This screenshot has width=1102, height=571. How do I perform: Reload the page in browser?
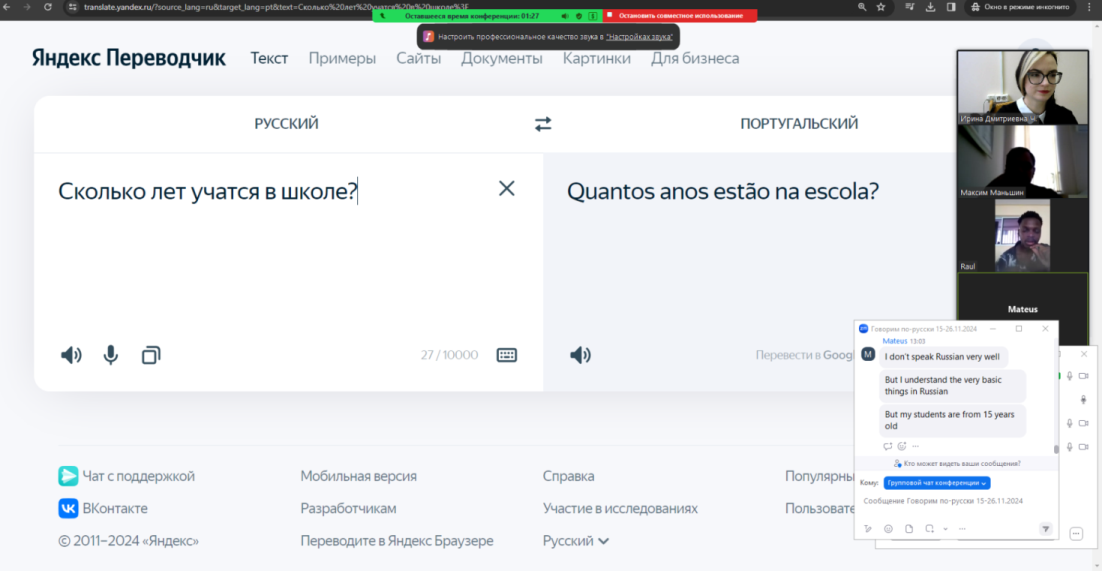48,6
